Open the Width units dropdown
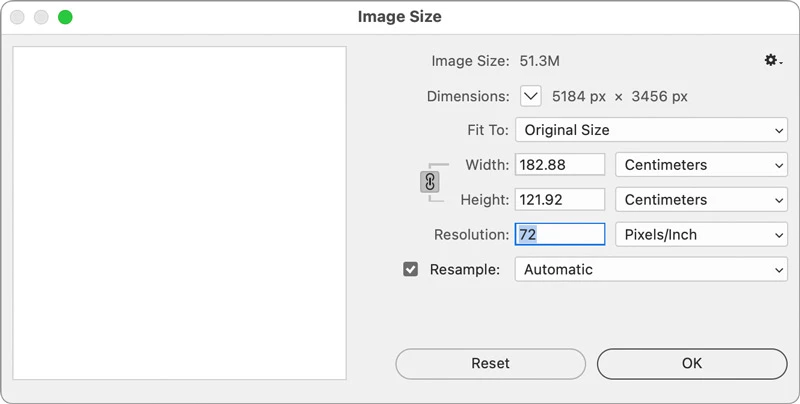 (701, 165)
